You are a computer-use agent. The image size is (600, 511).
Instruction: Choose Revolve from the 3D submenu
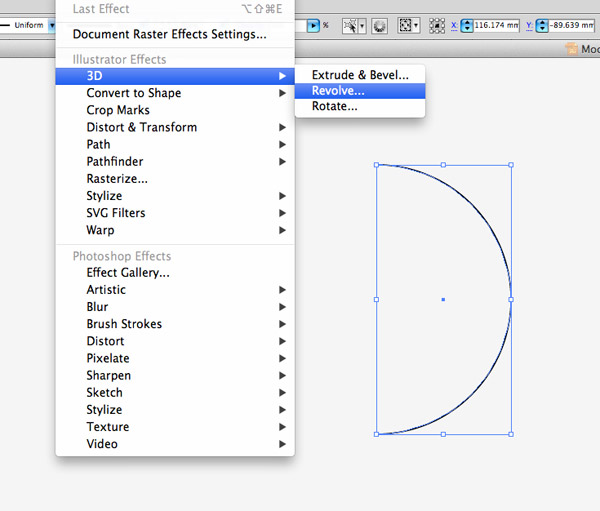point(338,90)
